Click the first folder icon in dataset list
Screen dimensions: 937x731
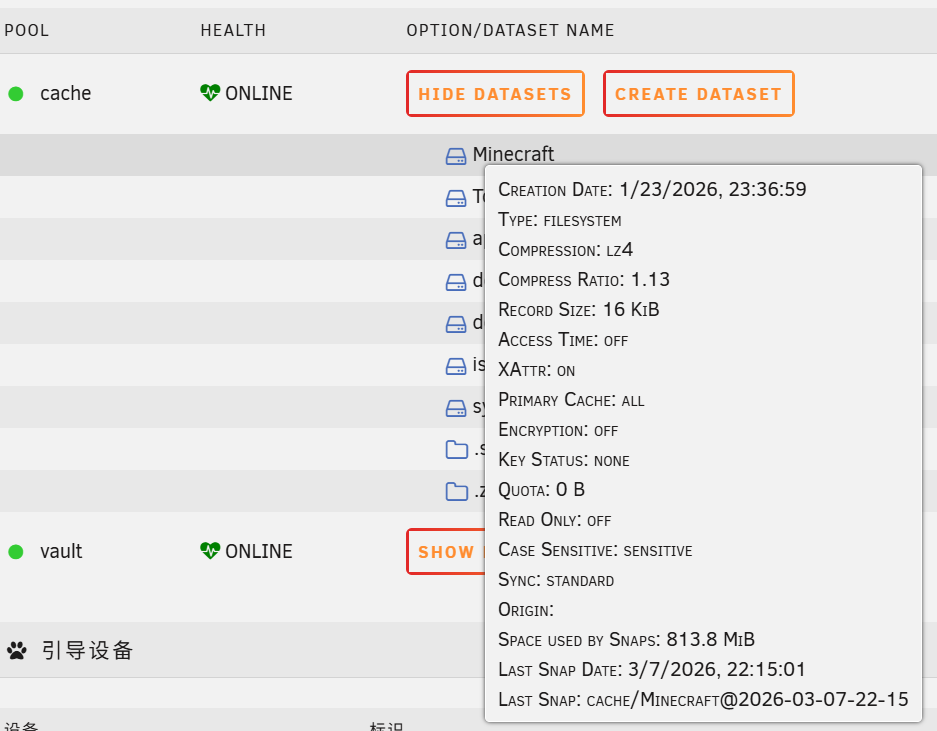[457, 449]
